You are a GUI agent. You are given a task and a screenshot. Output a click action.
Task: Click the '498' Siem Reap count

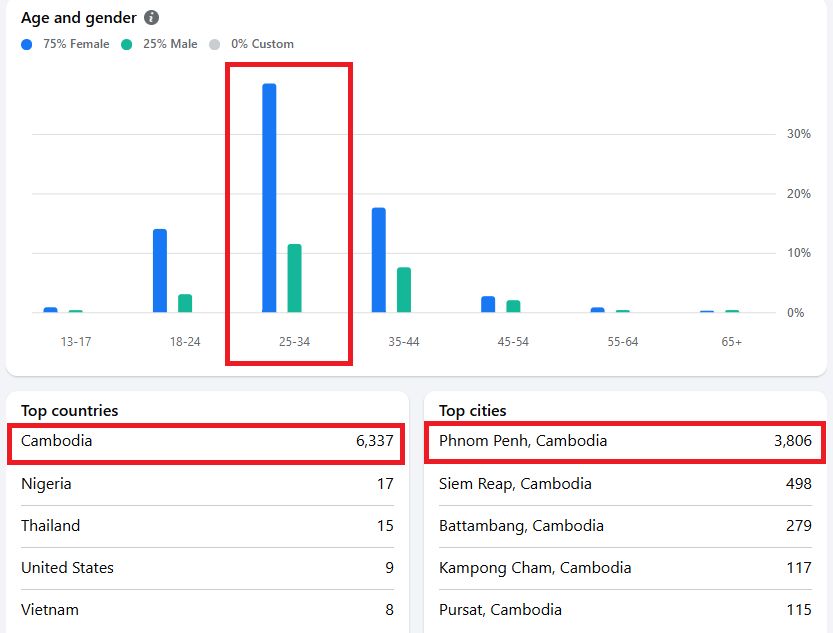click(798, 484)
